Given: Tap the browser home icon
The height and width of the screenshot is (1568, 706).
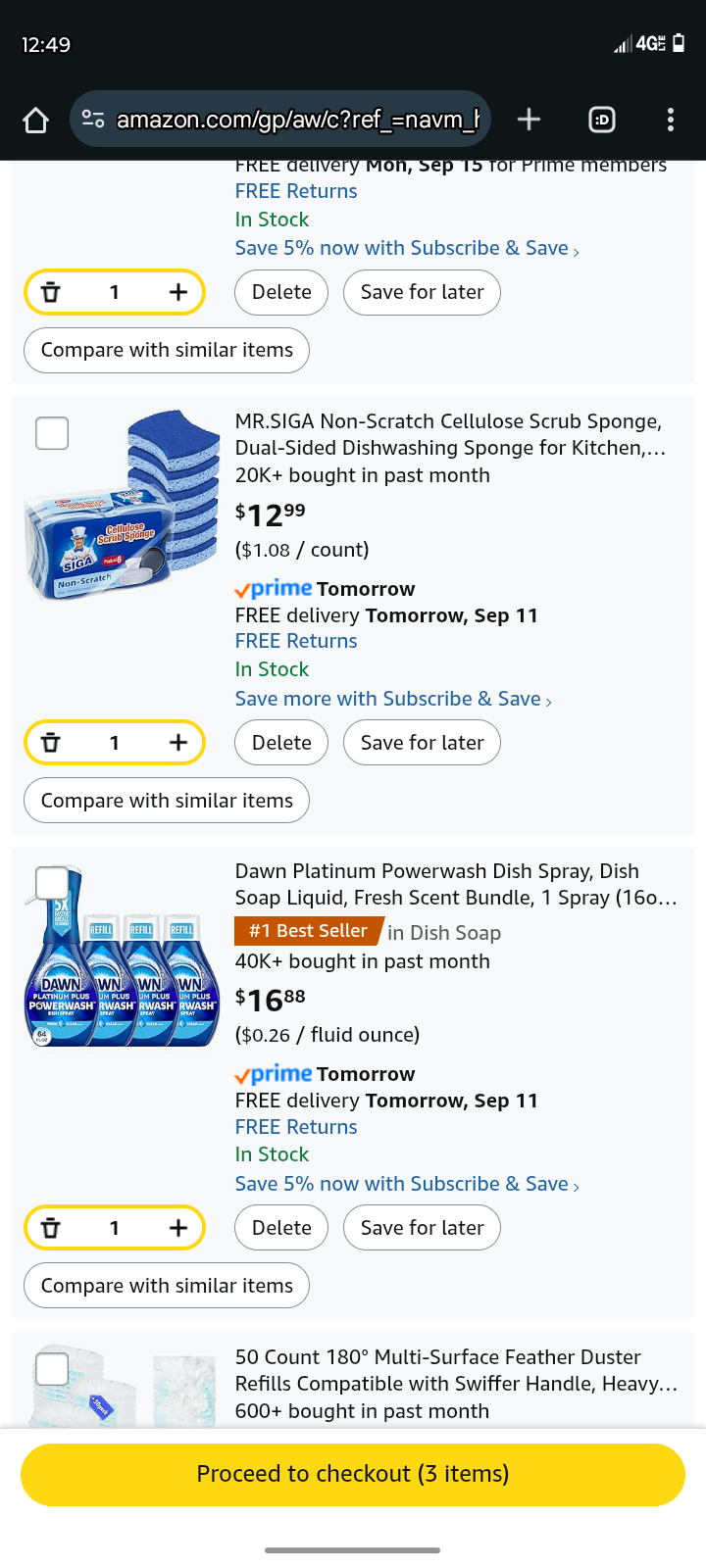Looking at the screenshot, I should pyautogui.click(x=36, y=120).
